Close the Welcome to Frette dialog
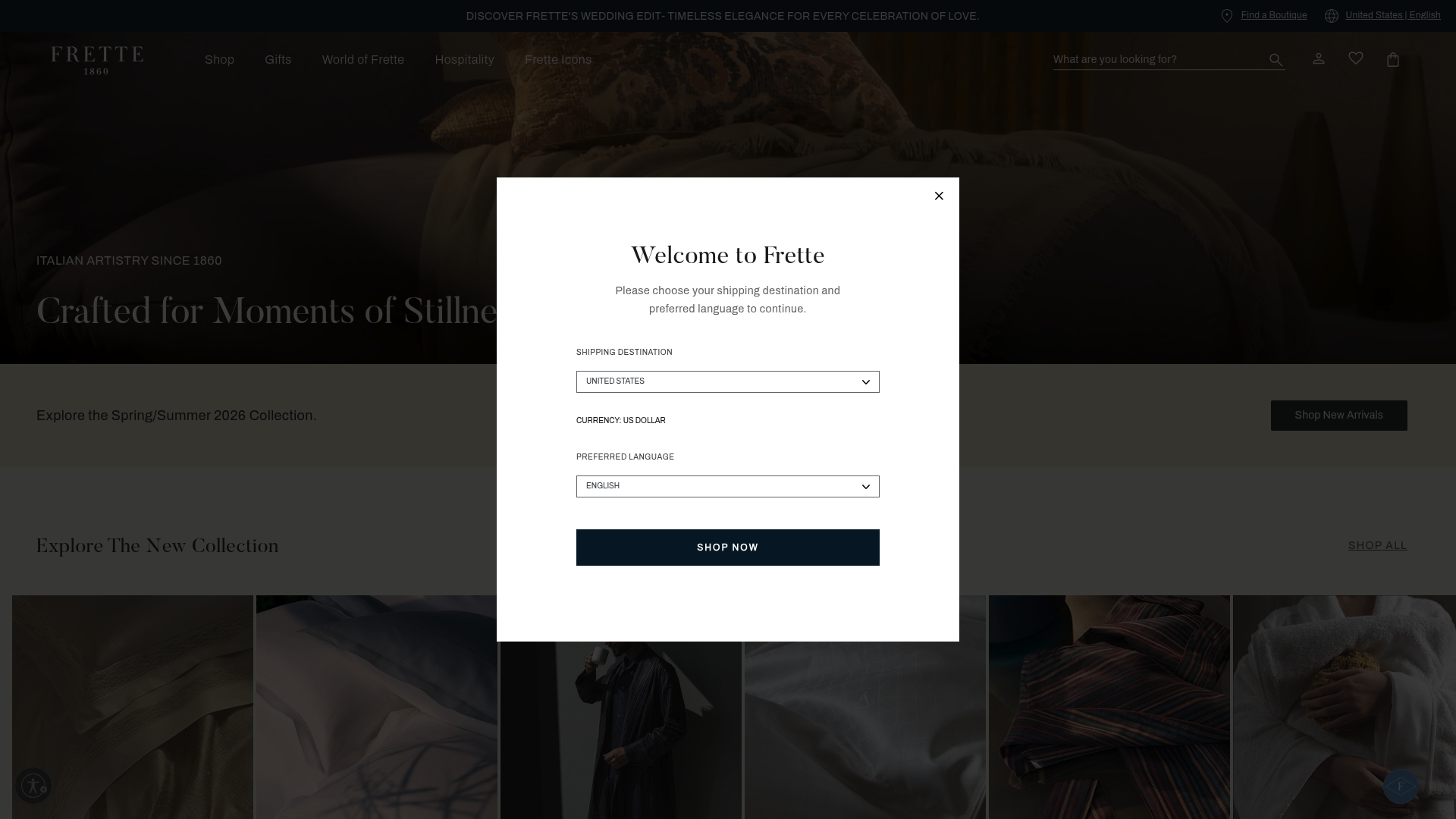1456x819 pixels. (939, 196)
